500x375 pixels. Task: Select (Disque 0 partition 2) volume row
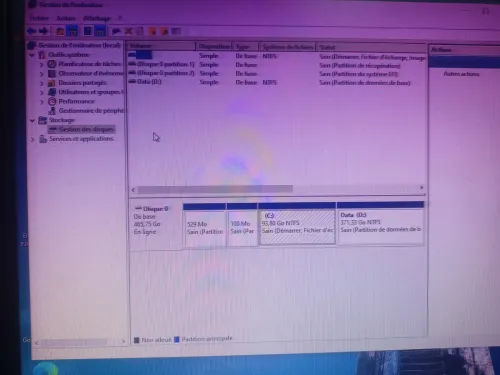tap(277, 73)
